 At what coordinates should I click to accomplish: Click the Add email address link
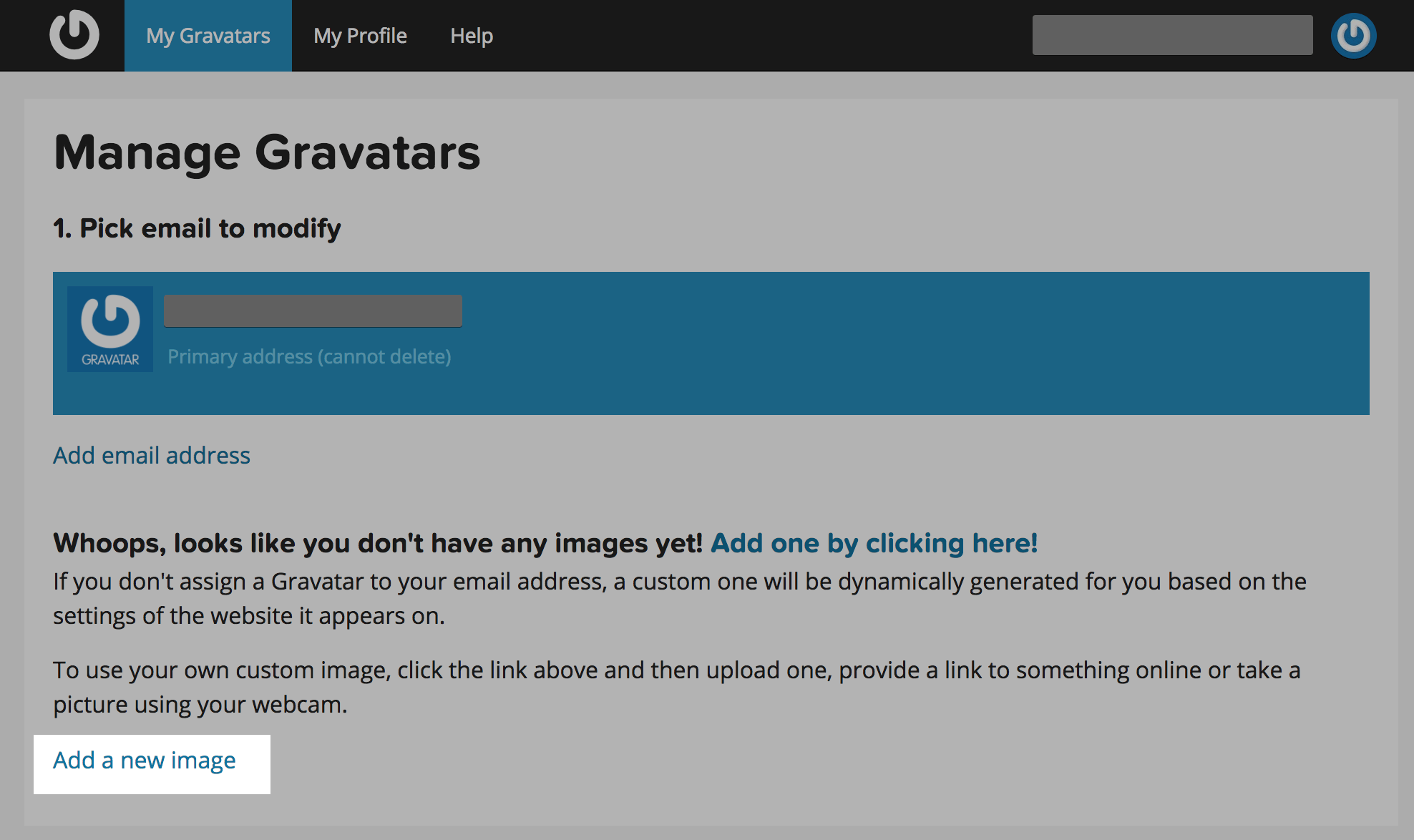point(152,455)
